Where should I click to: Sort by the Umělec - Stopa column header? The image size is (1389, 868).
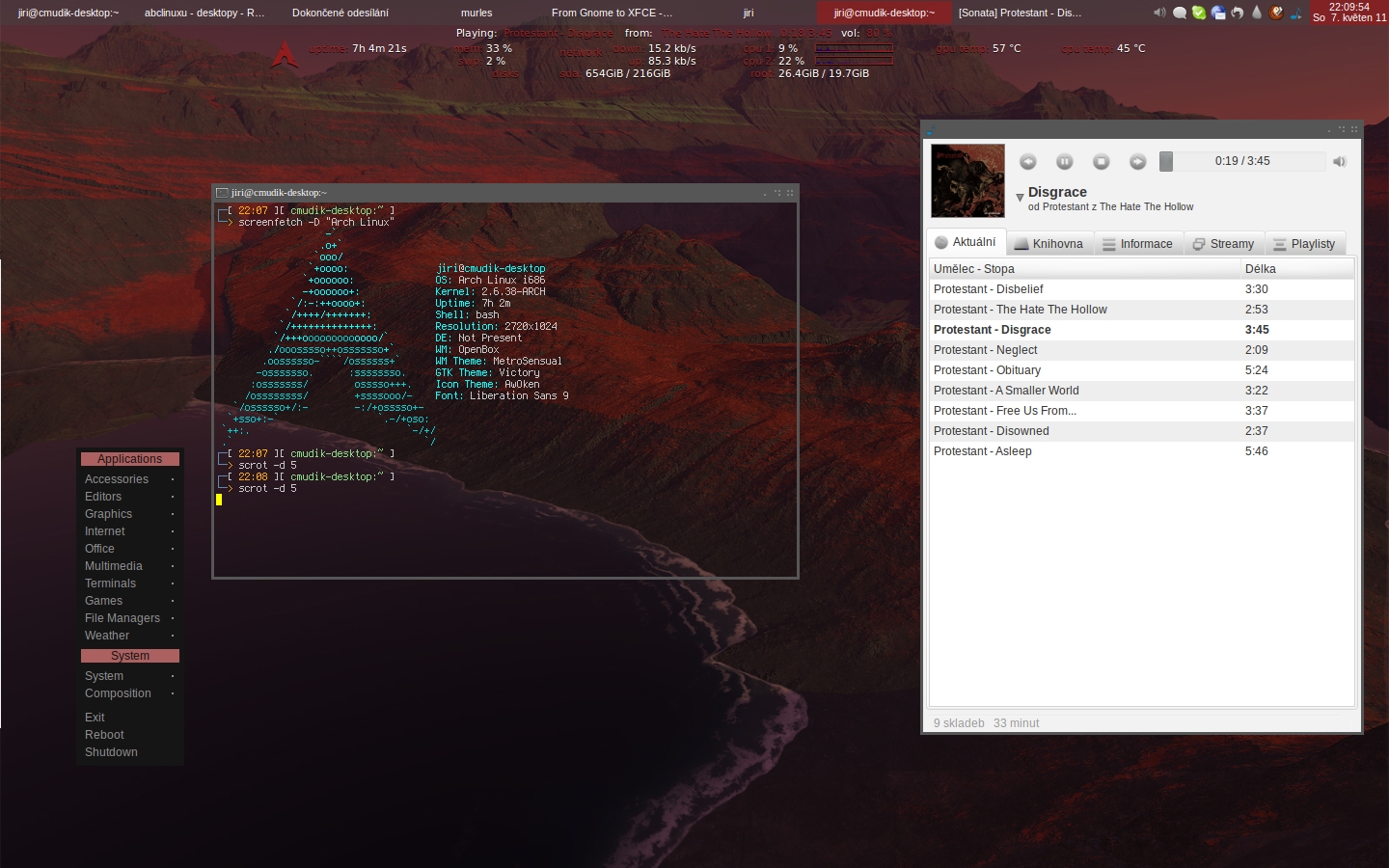pyautogui.click(x=1085, y=269)
